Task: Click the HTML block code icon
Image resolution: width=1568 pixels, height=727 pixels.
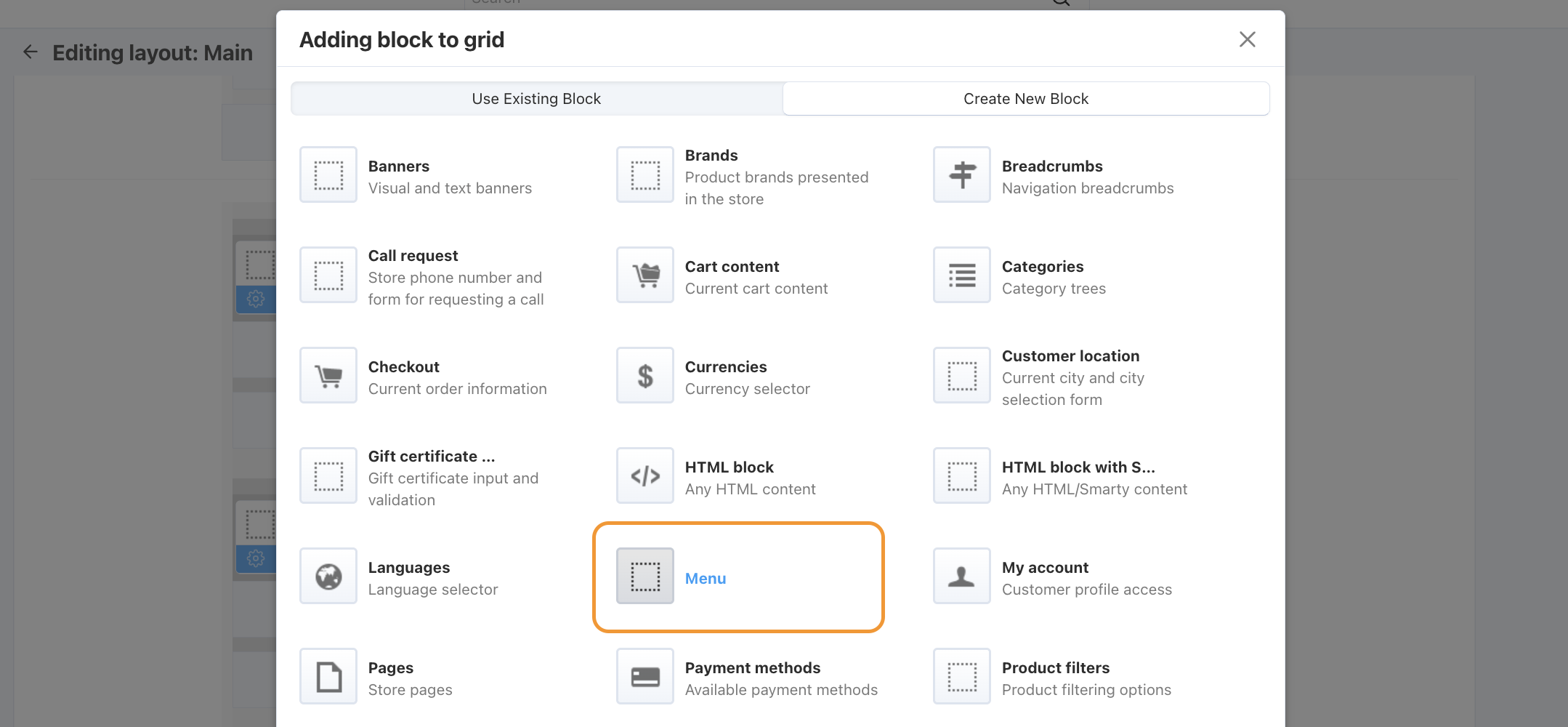Action: click(645, 476)
